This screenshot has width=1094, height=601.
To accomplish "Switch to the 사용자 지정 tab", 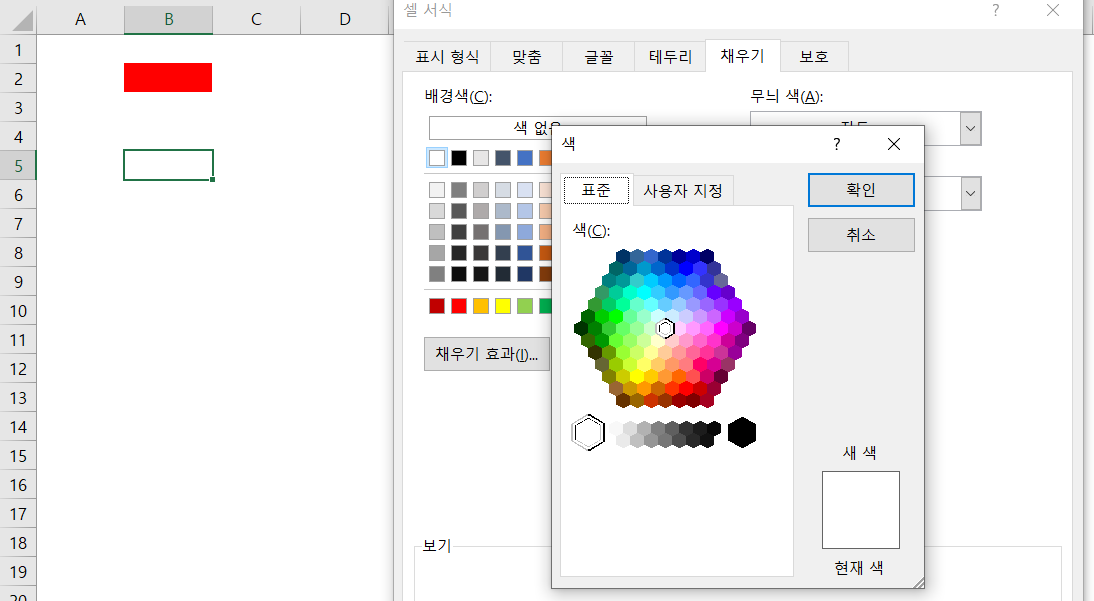I will click(x=683, y=190).
